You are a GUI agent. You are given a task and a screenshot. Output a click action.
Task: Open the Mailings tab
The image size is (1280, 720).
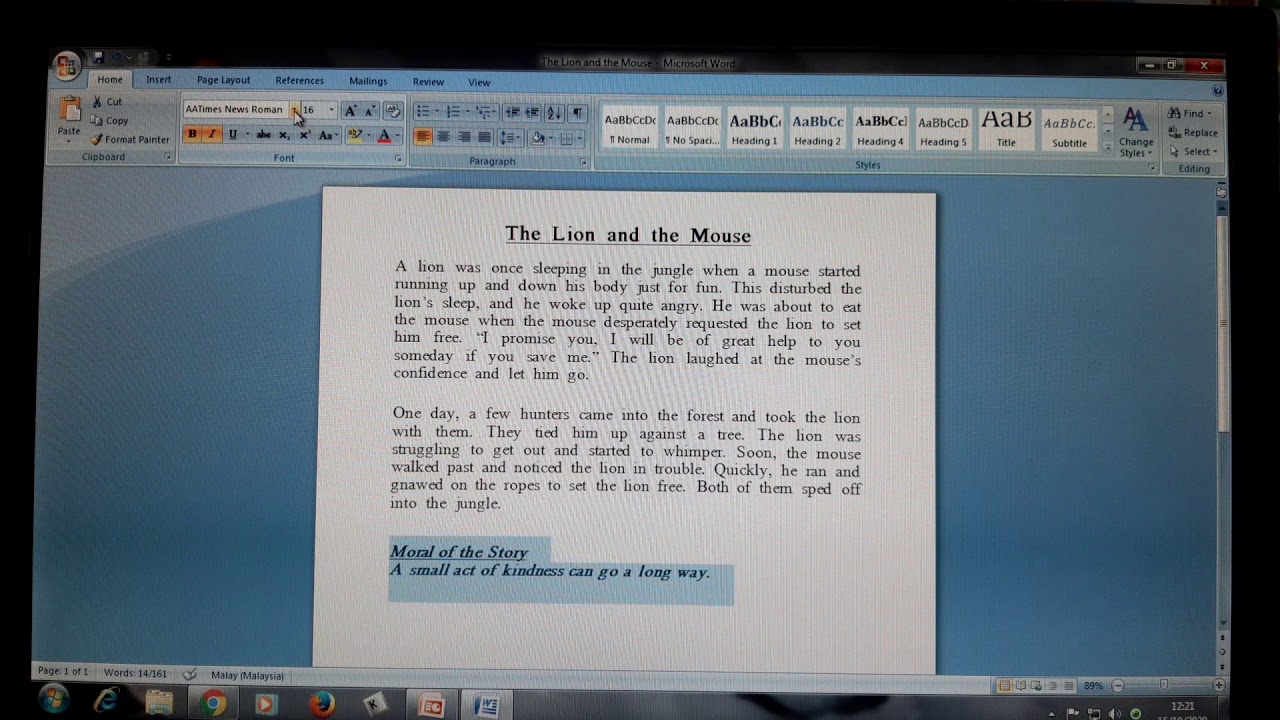coord(368,81)
